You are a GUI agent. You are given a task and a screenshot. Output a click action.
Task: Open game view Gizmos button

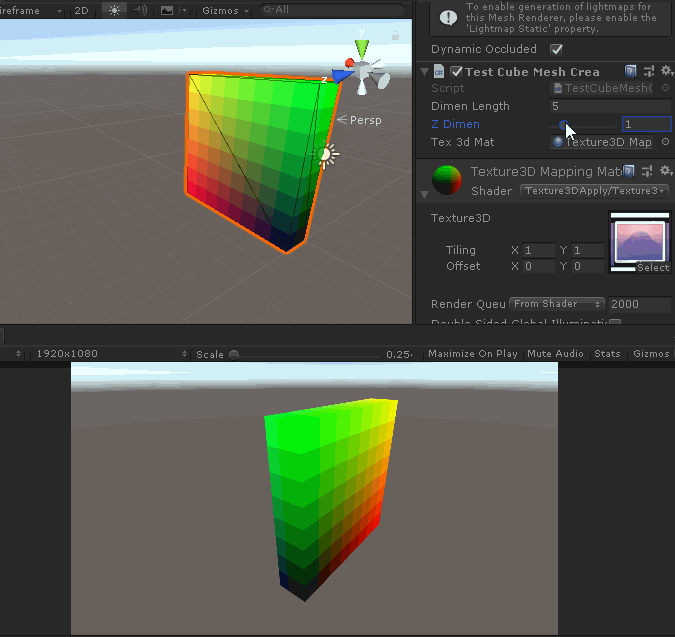pyautogui.click(x=651, y=354)
